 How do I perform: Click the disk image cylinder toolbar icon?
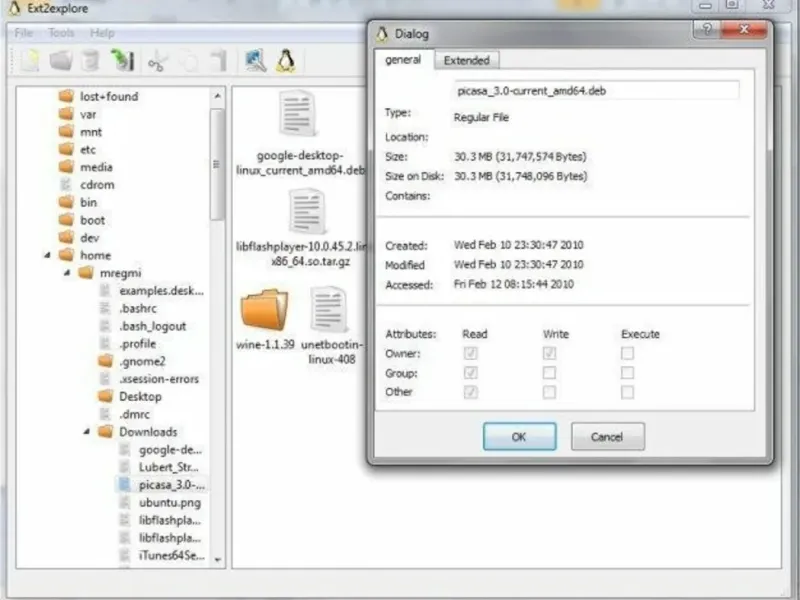coord(91,61)
